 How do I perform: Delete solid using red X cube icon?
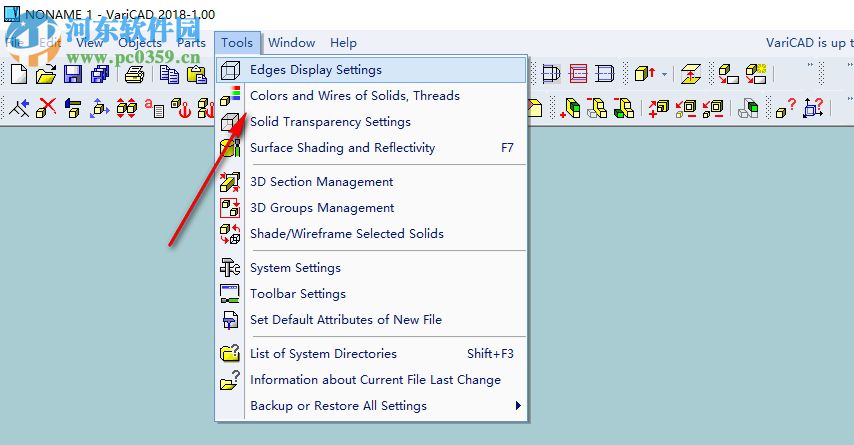point(46,108)
